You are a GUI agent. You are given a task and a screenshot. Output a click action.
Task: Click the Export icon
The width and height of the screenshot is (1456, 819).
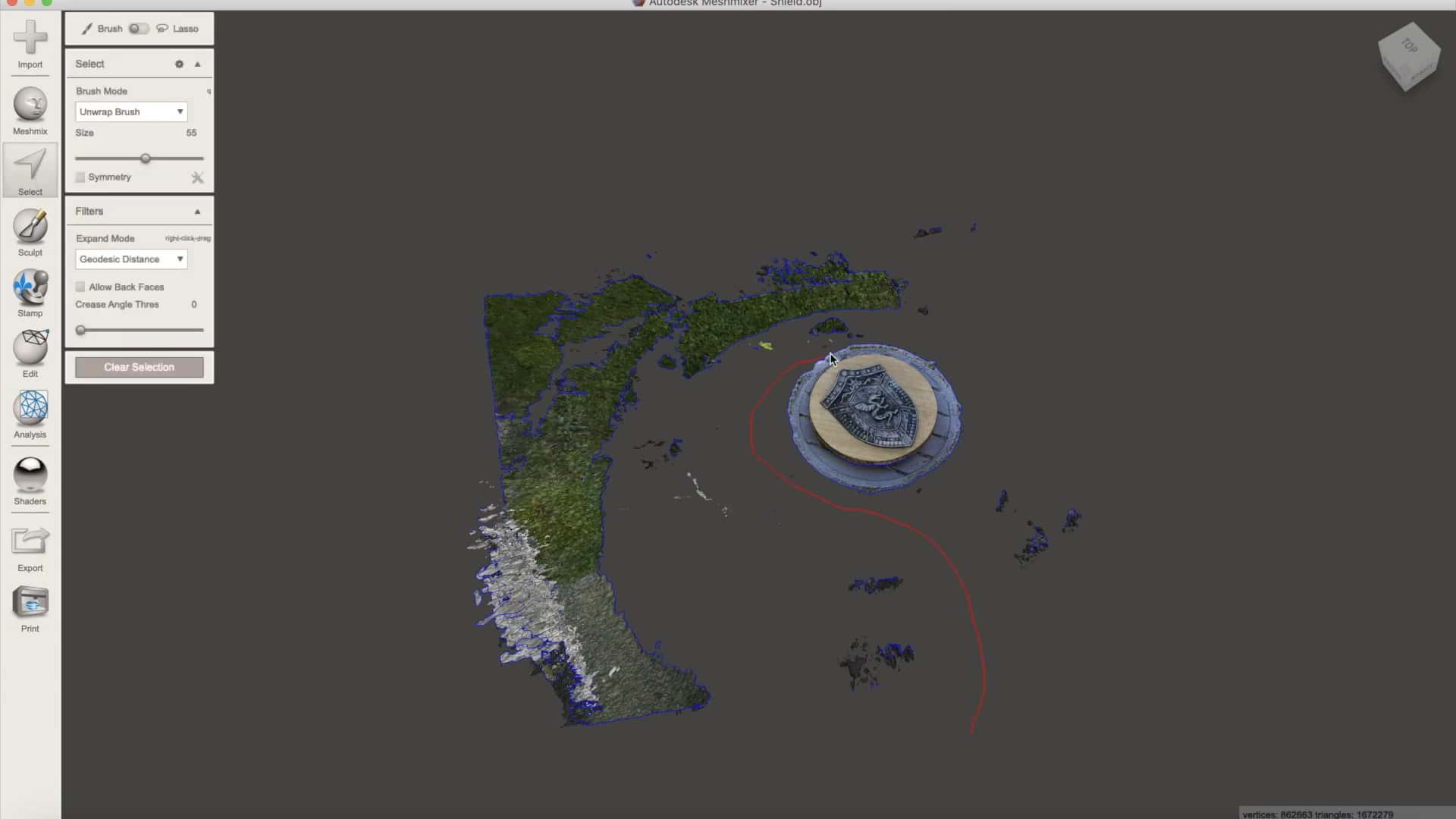pos(30,542)
